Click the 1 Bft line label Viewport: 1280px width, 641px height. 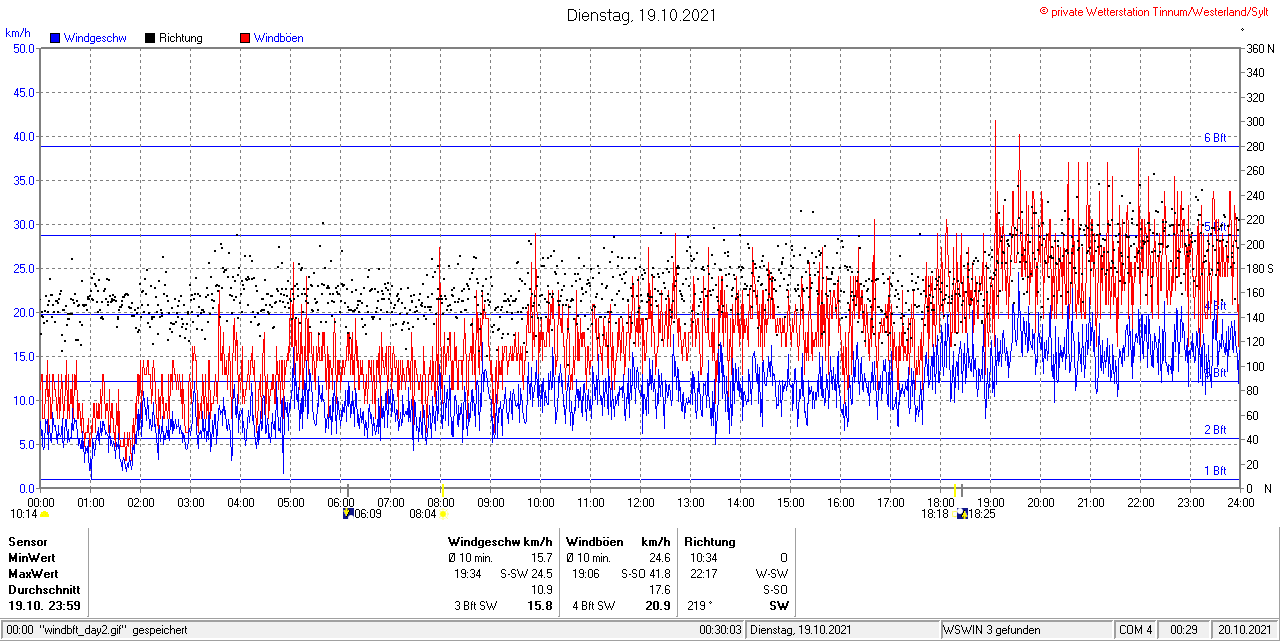(1215, 471)
